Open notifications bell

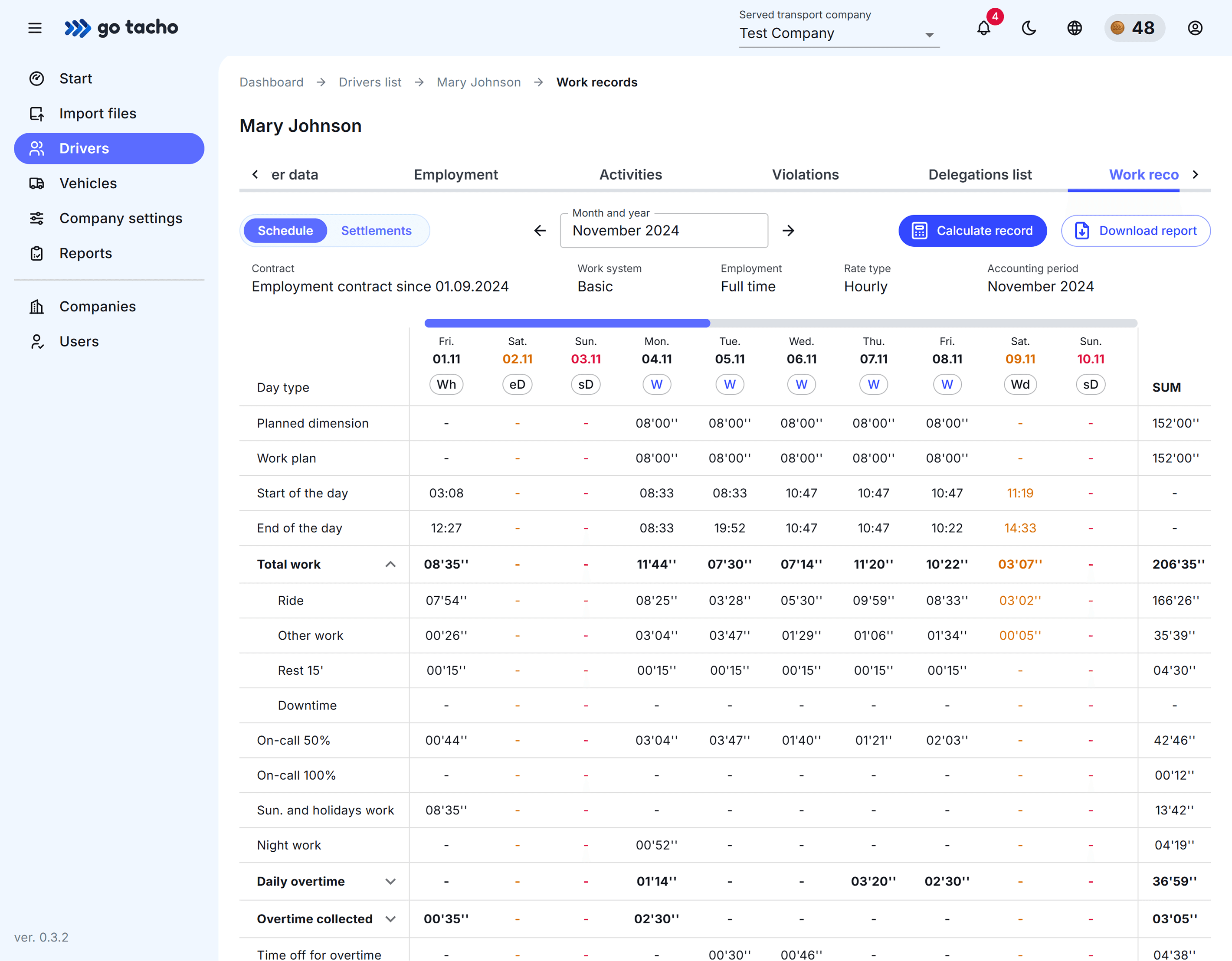[984, 28]
